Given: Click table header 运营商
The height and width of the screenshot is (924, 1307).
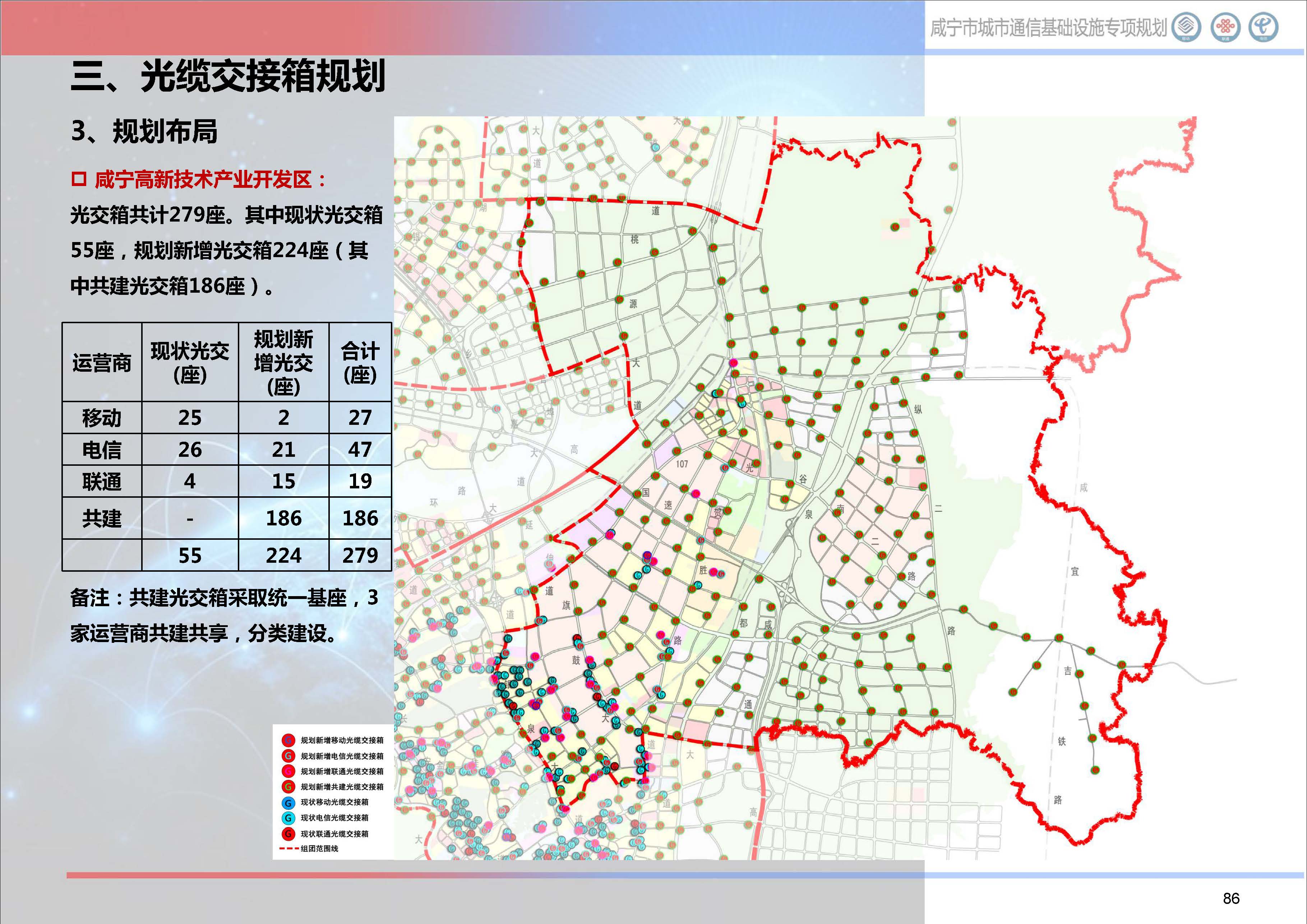Looking at the screenshot, I should click(x=102, y=363).
